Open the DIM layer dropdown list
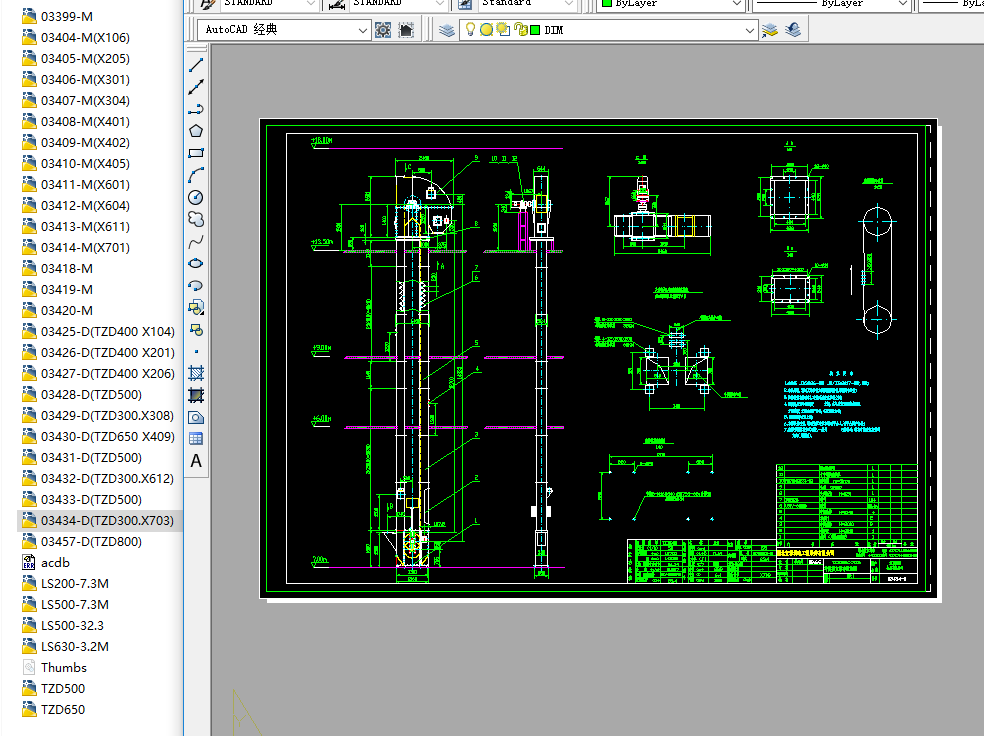The image size is (984, 736). [750, 30]
